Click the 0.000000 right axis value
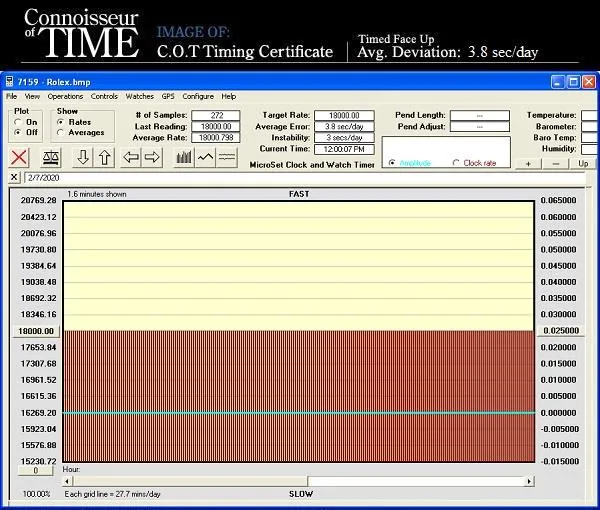This screenshot has width=600, height=510. click(558, 413)
